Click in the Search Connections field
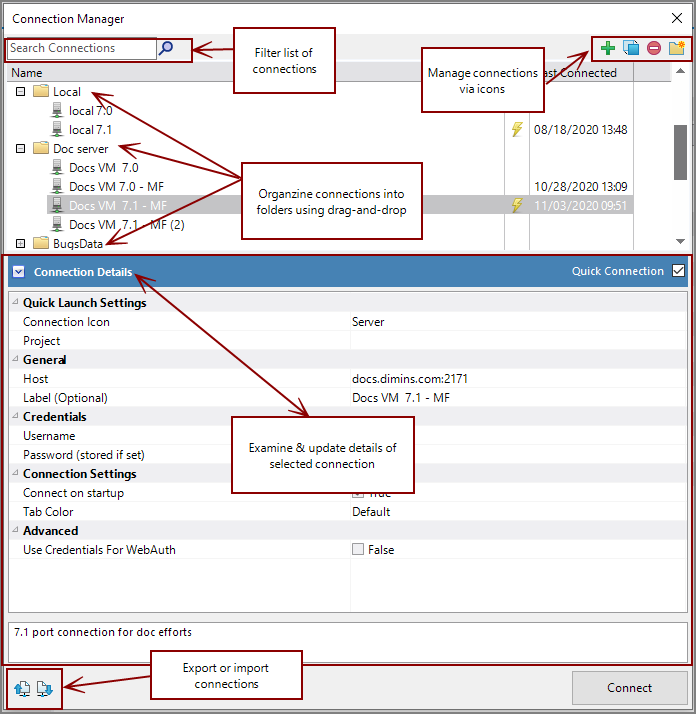696x714 pixels. tap(80, 48)
